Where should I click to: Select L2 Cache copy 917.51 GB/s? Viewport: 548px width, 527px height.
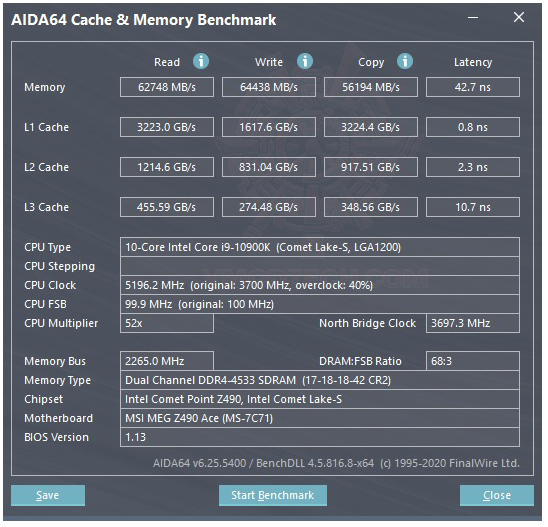click(372, 168)
